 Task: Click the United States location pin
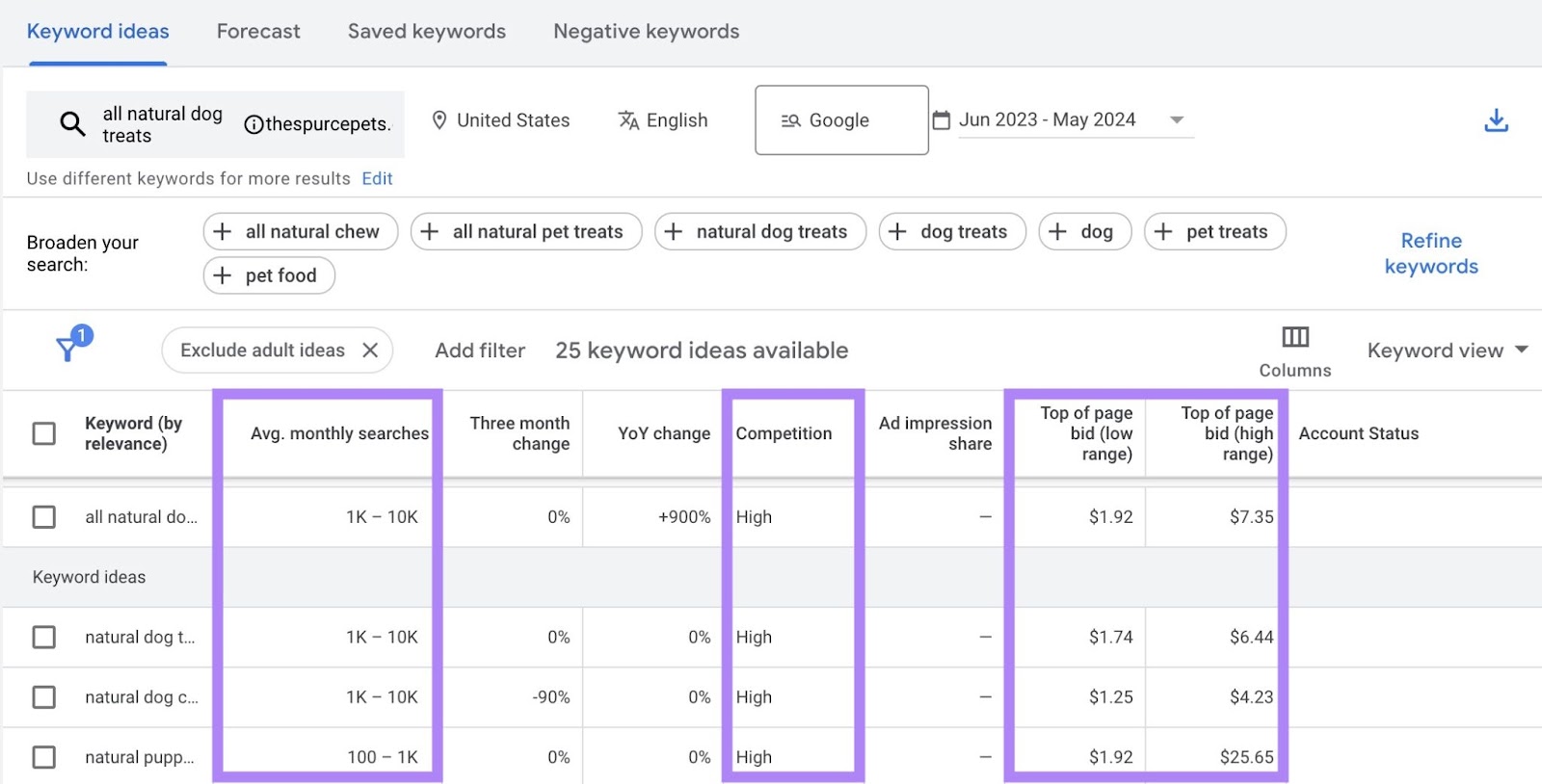click(439, 120)
